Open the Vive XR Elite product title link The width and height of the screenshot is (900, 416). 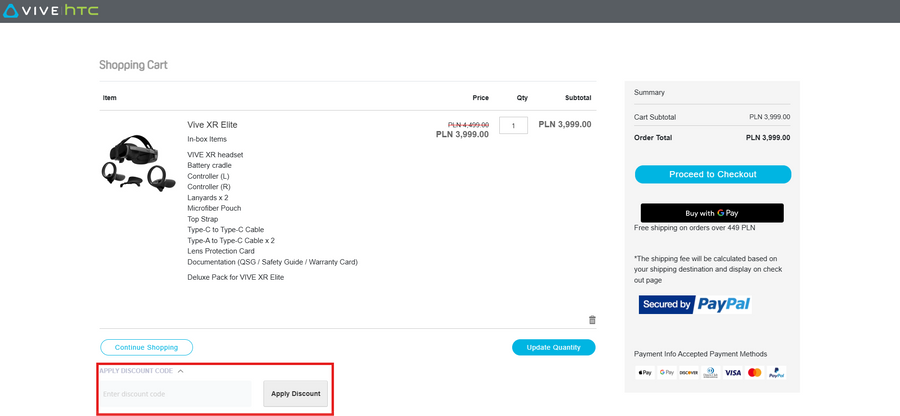212,125
